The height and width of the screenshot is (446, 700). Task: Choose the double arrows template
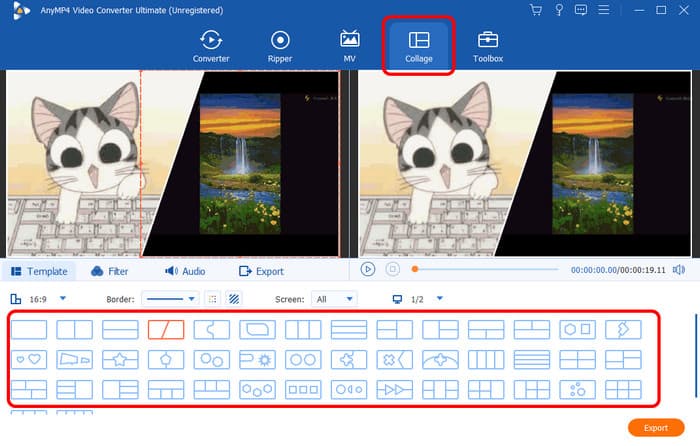(394, 389)
